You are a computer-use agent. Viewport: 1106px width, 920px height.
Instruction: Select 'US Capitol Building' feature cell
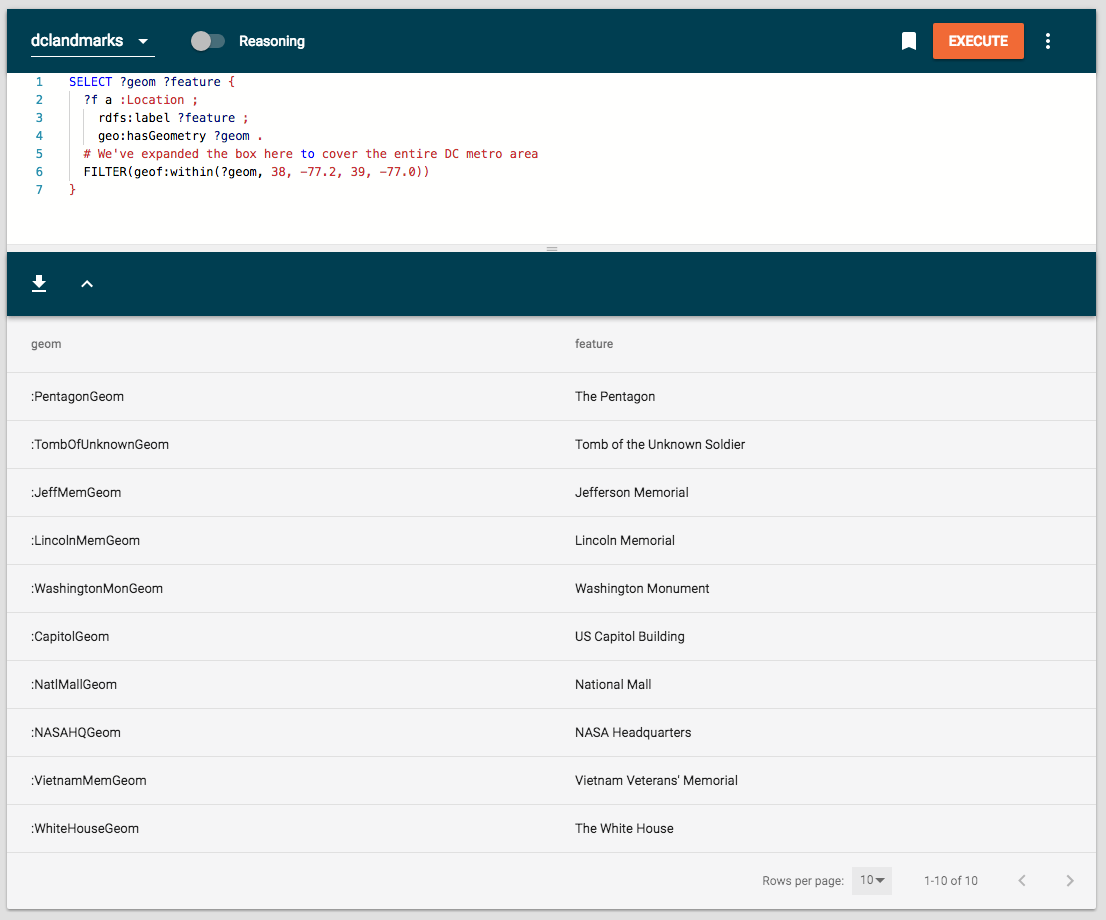click(629, 636)
